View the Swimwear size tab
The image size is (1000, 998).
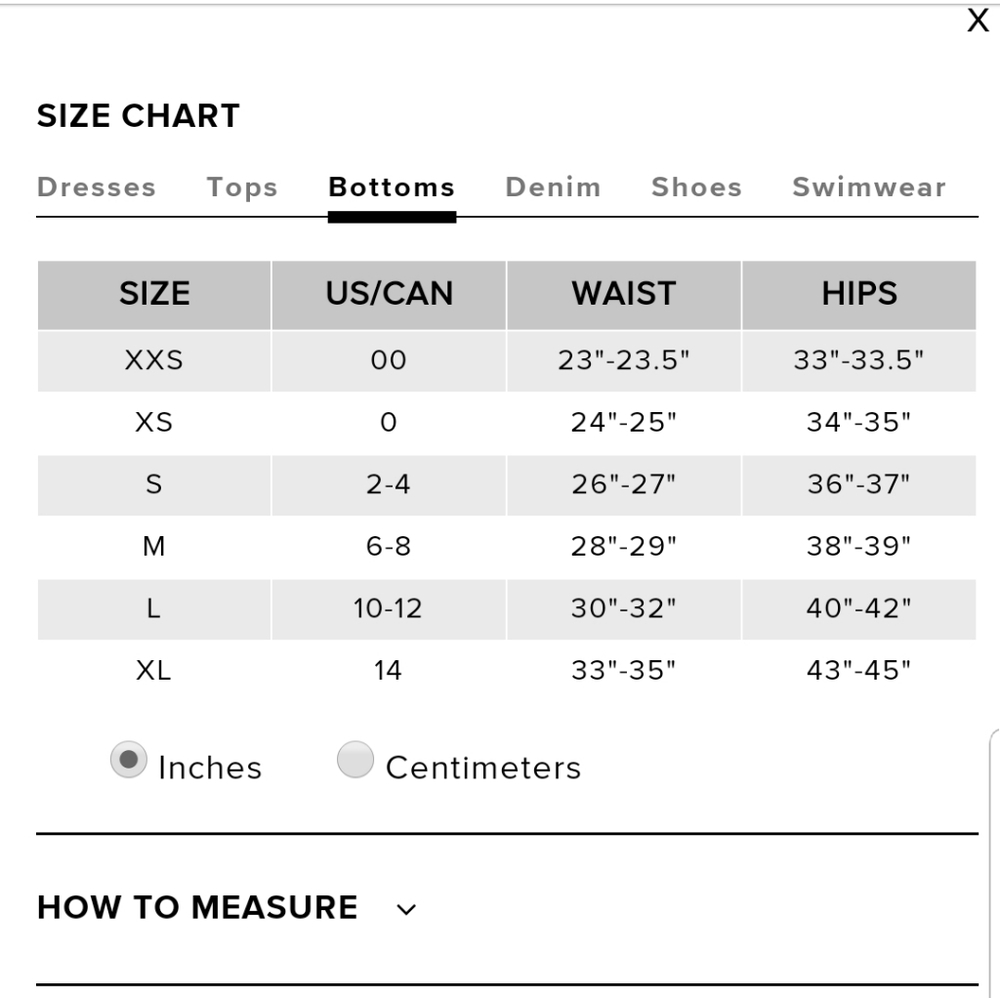[x=868, y=187]
